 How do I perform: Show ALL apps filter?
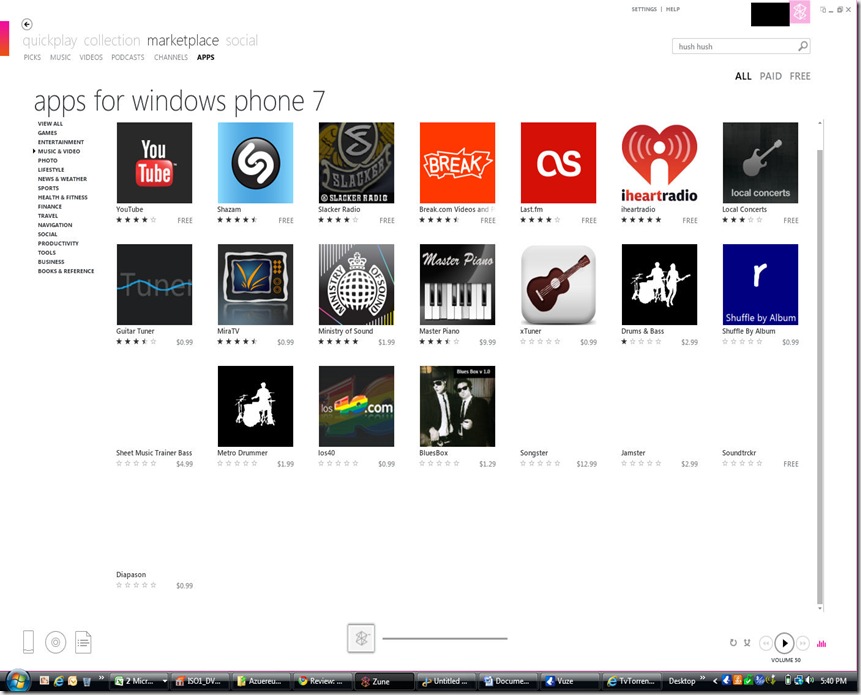tap(743, 76)
